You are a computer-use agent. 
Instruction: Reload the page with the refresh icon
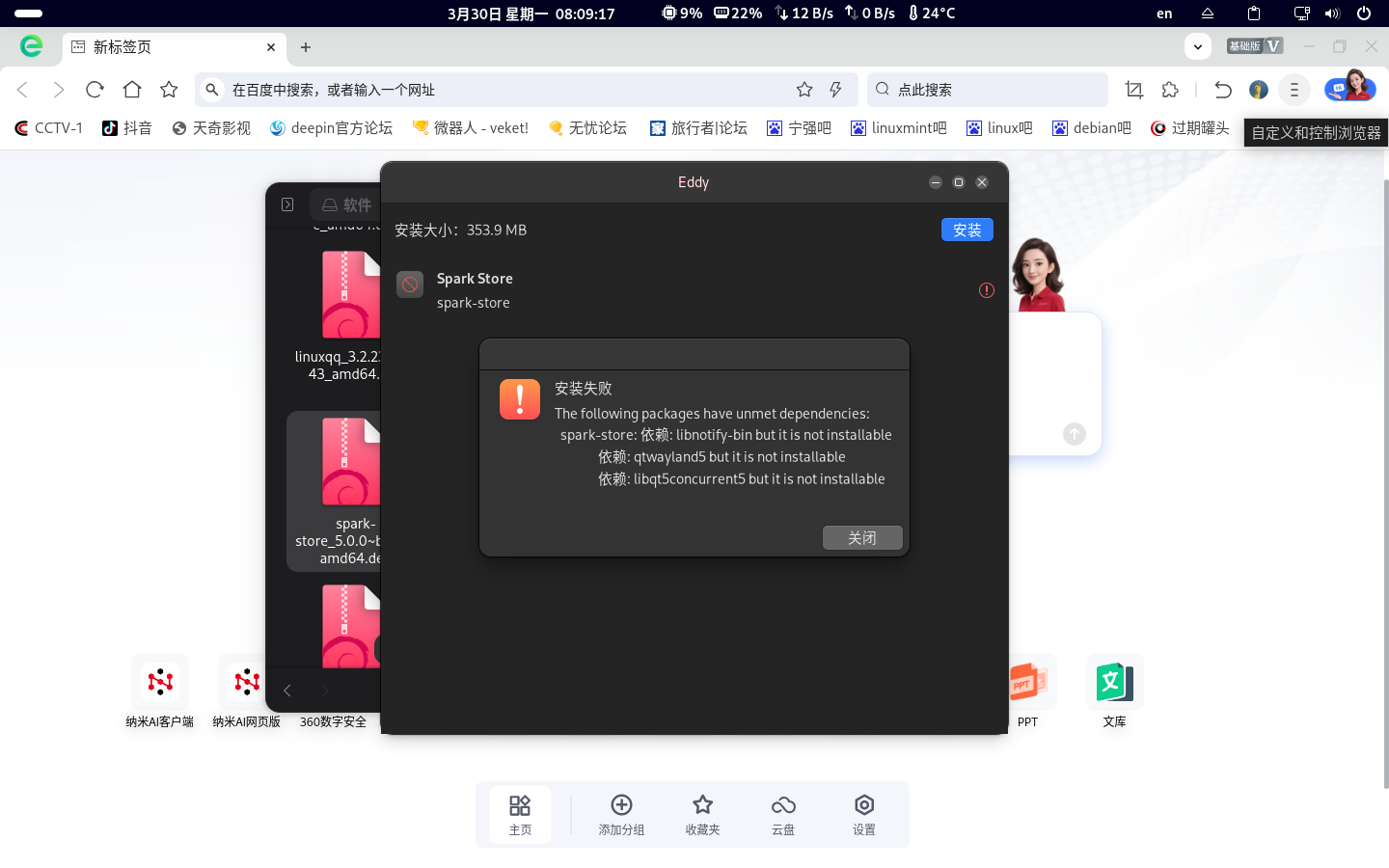tap(94, 88)
